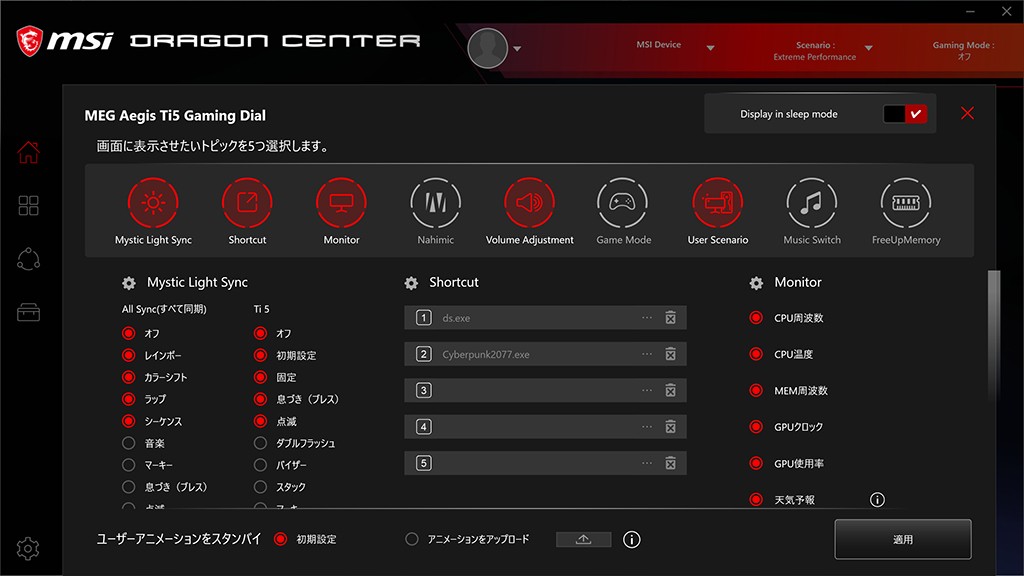This screenshot has height=576, width=1024.
Task: Open Shortcut section gear
Action: [x=411, y=283]
